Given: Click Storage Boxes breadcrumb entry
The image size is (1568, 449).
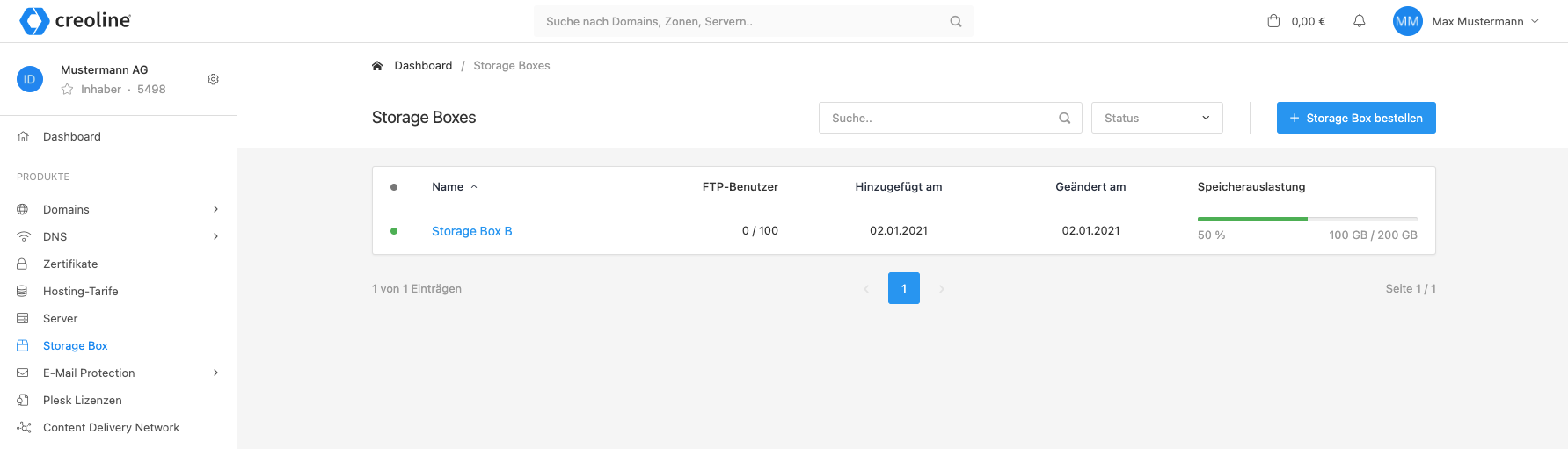Looking at the screenshot, I should point(512,65).
